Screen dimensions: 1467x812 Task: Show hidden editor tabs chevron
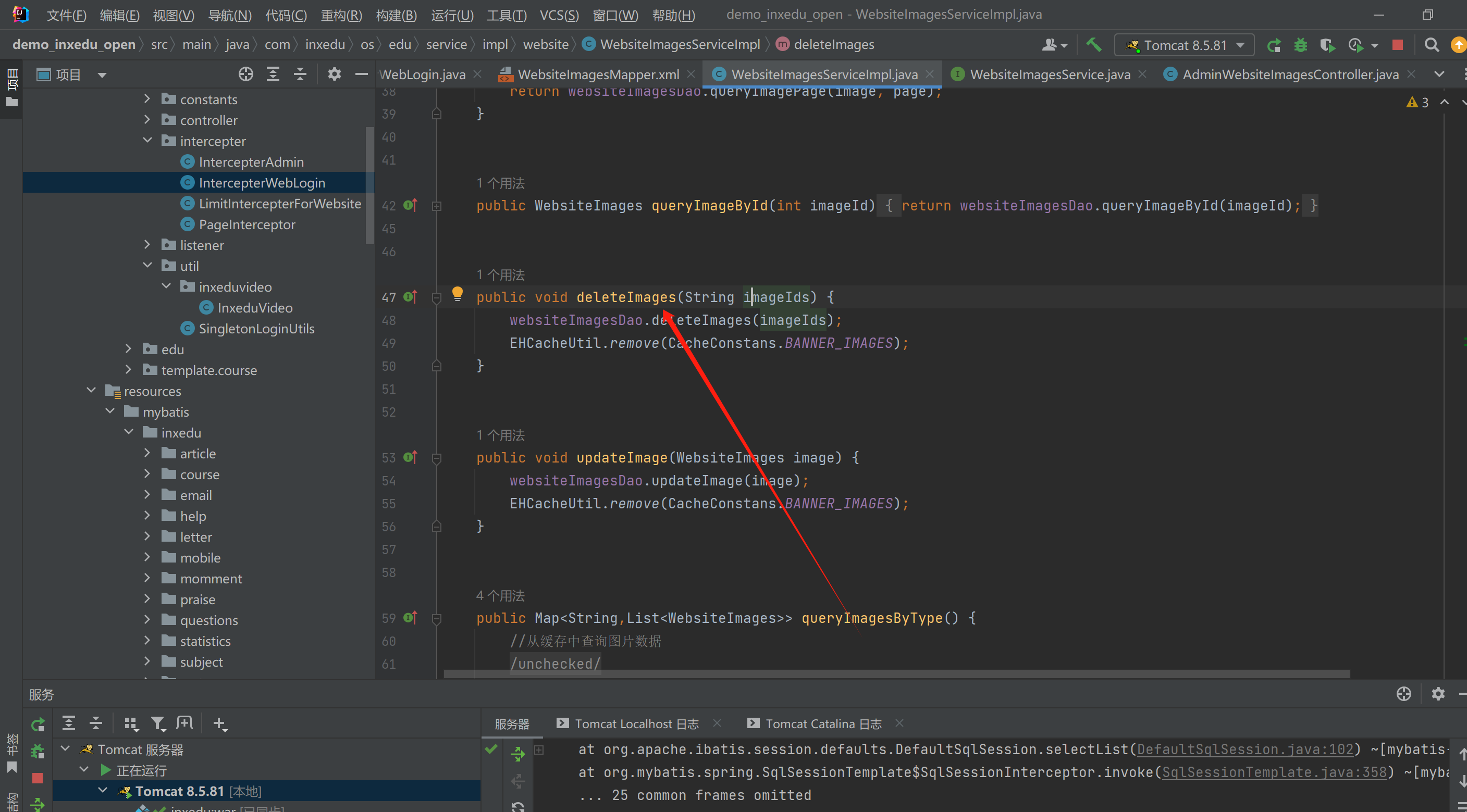pyautogui.click(x=1439, y=74)
